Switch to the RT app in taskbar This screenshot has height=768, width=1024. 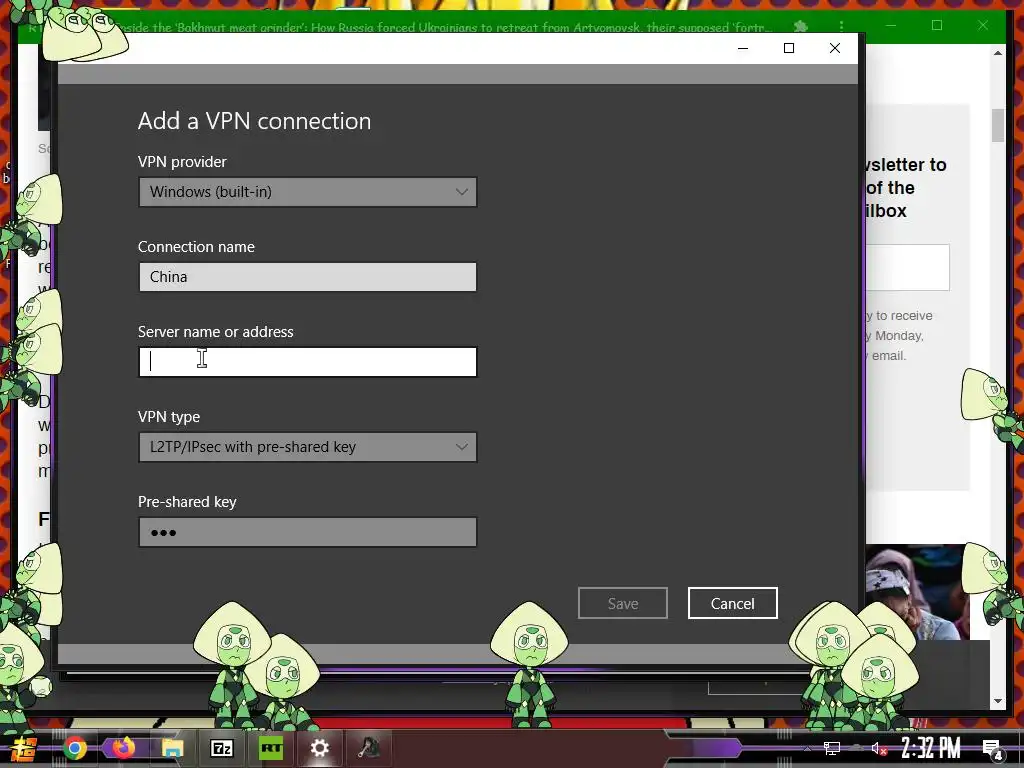(x=271, y=748)
